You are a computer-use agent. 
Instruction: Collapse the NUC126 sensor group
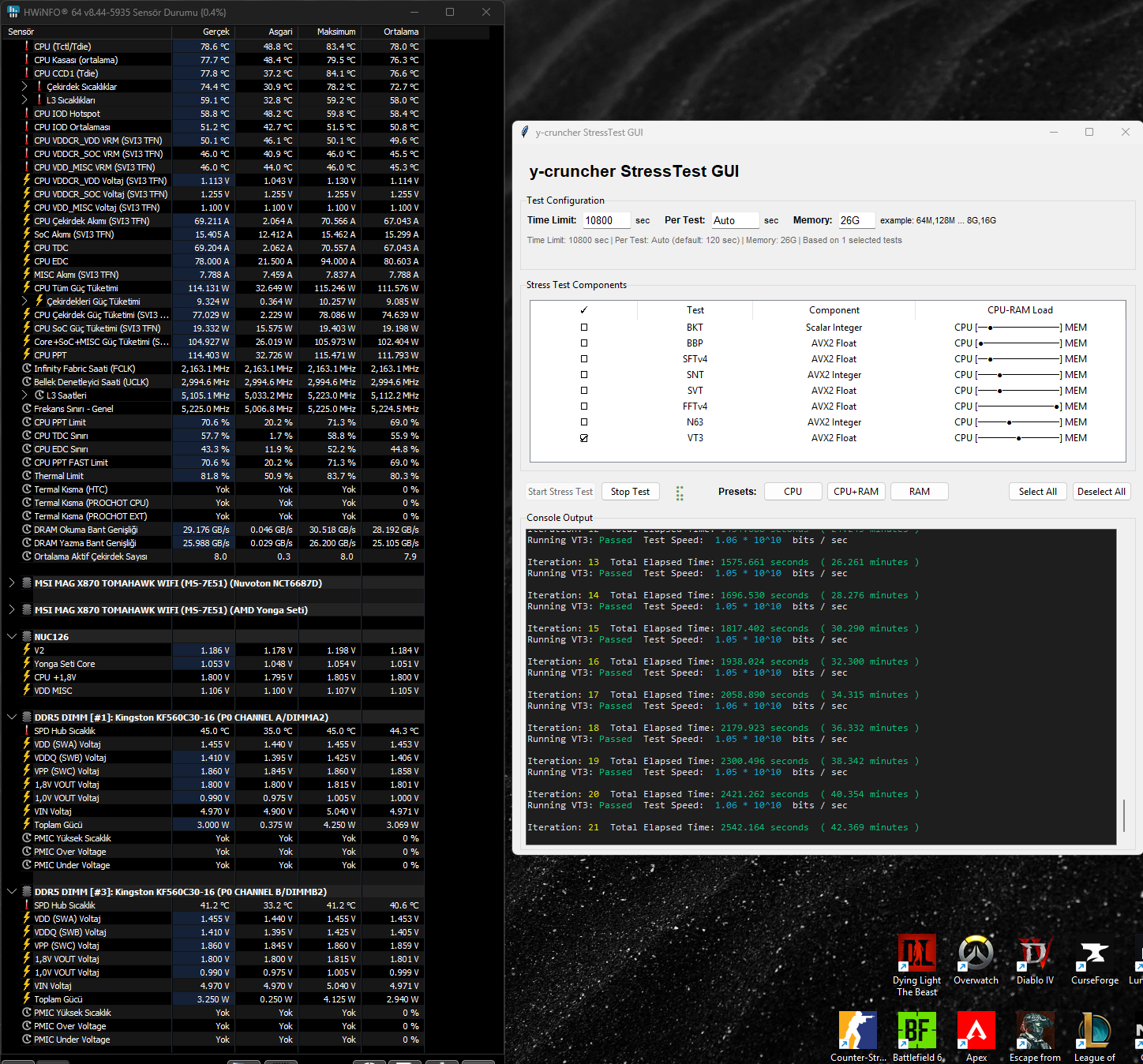pos(11,637)
